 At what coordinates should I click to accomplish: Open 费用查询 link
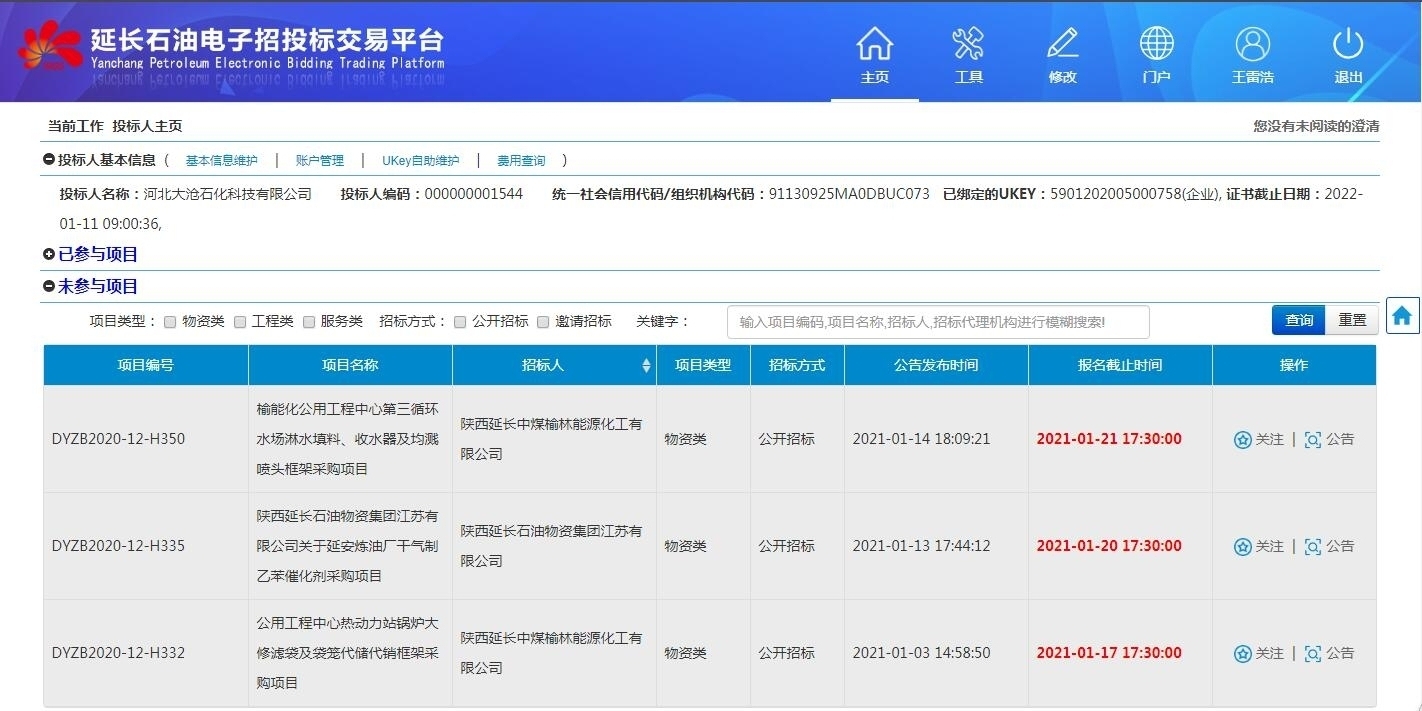click(521, 161)
